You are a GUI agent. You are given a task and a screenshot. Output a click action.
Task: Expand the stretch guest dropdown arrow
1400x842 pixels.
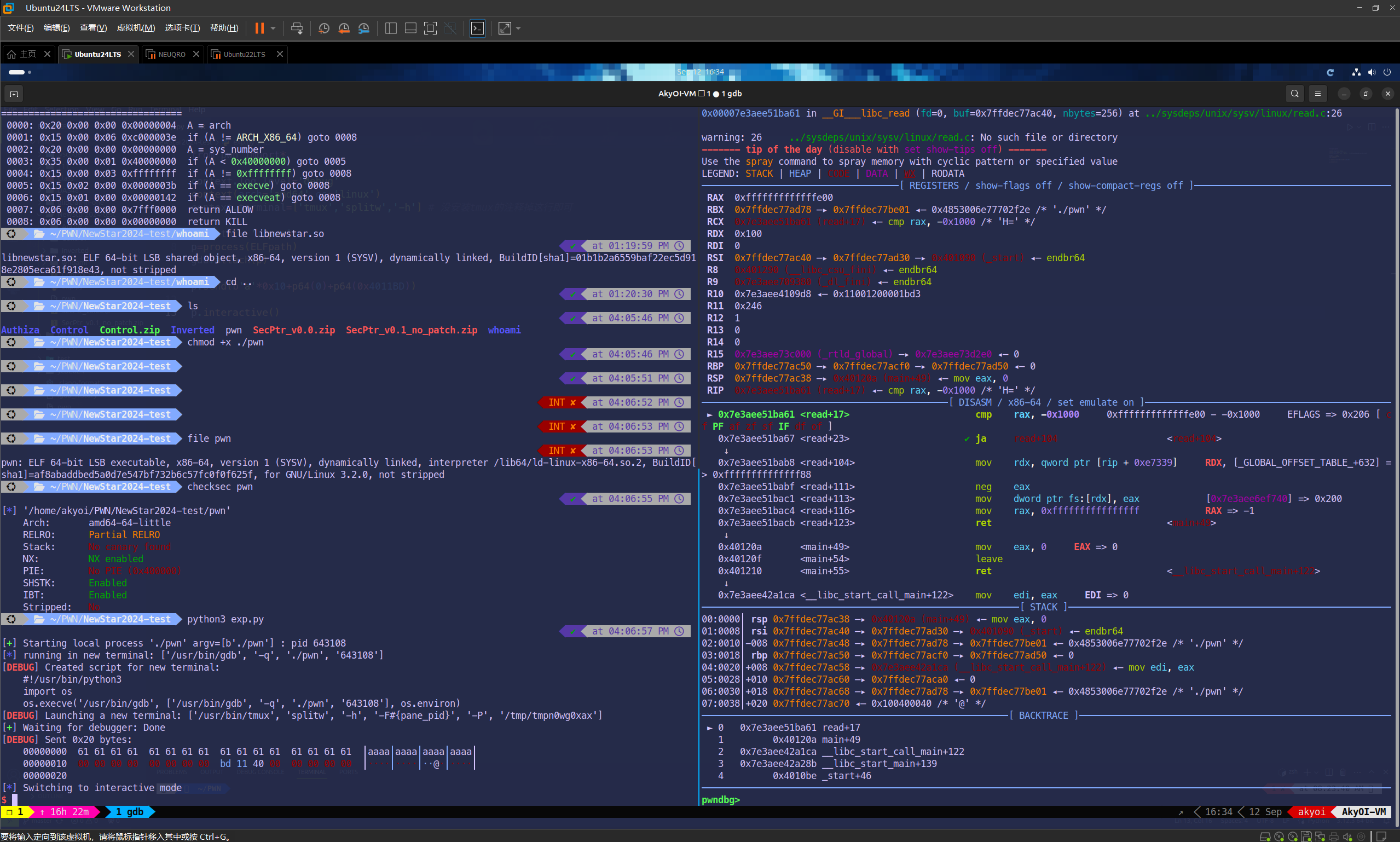[x=518, y=28]
